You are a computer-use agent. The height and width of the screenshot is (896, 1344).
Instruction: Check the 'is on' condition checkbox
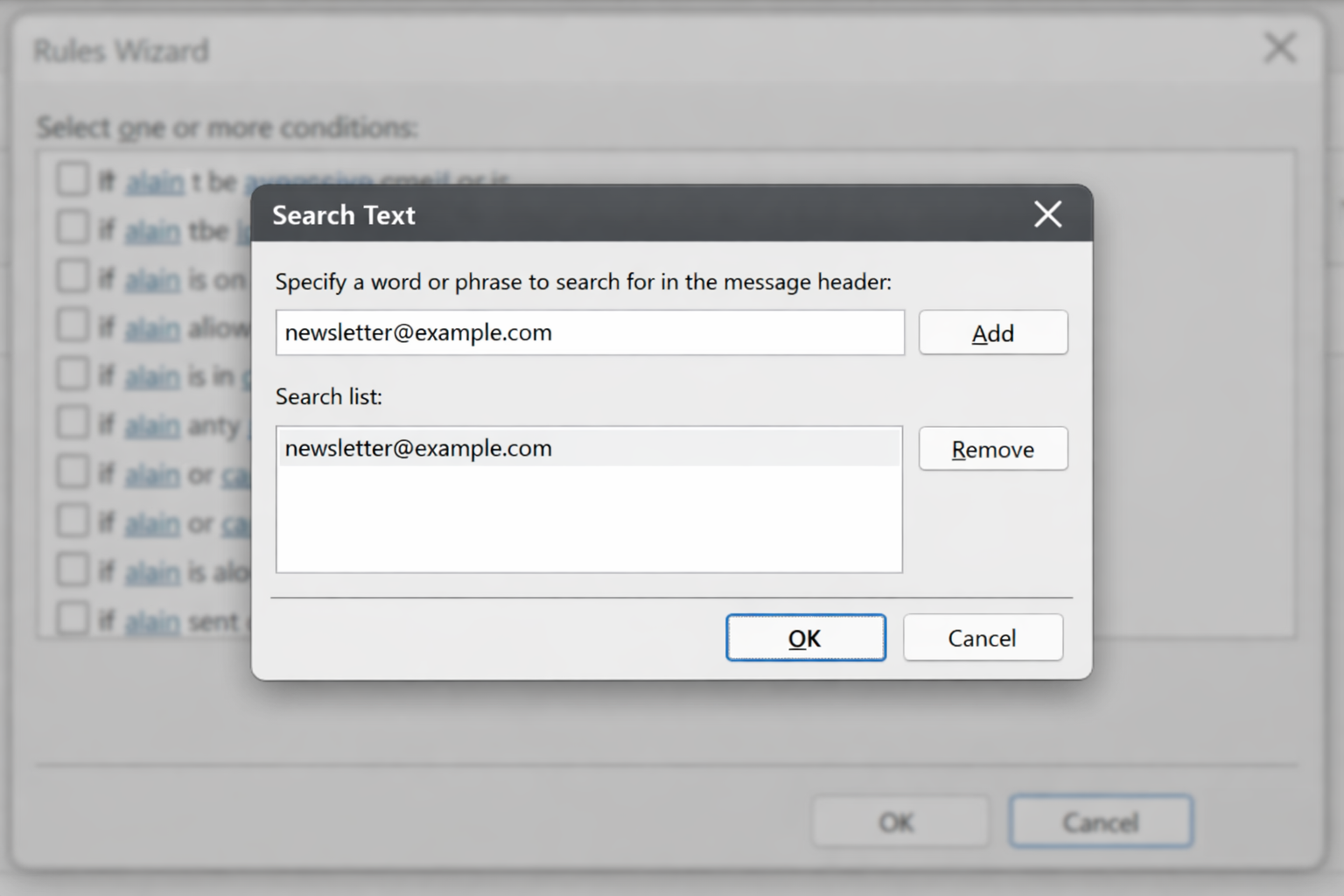[x=73, y=276]
